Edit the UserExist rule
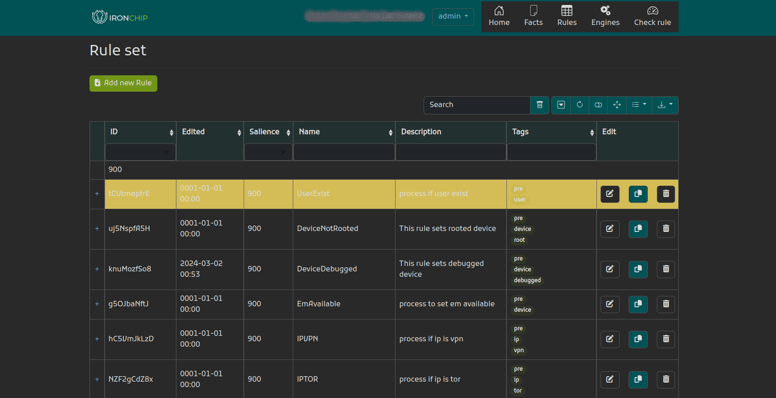The height and width of the screenshot is (398, 776). [610, 194]
